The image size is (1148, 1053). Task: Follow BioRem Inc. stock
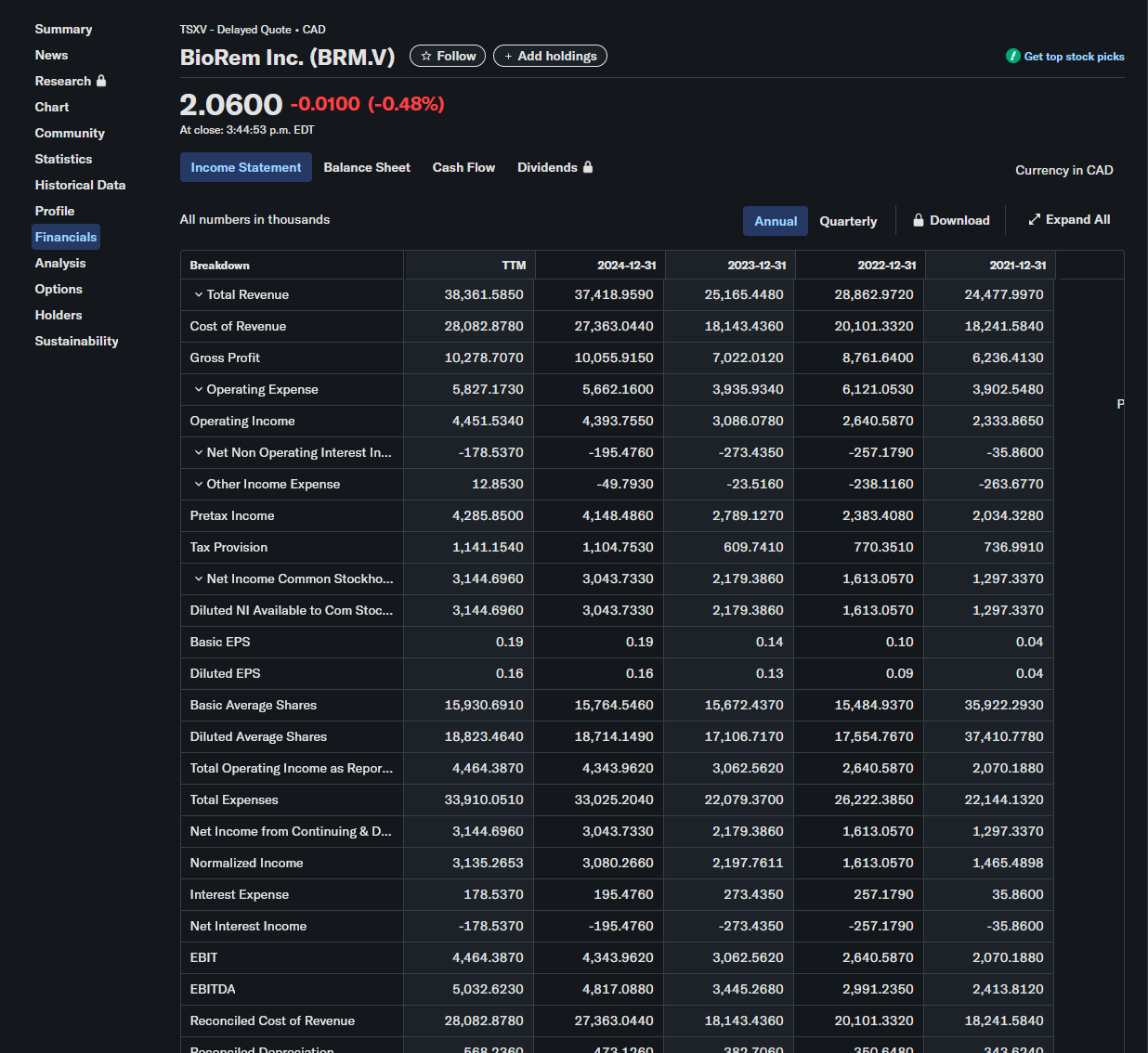448,57
